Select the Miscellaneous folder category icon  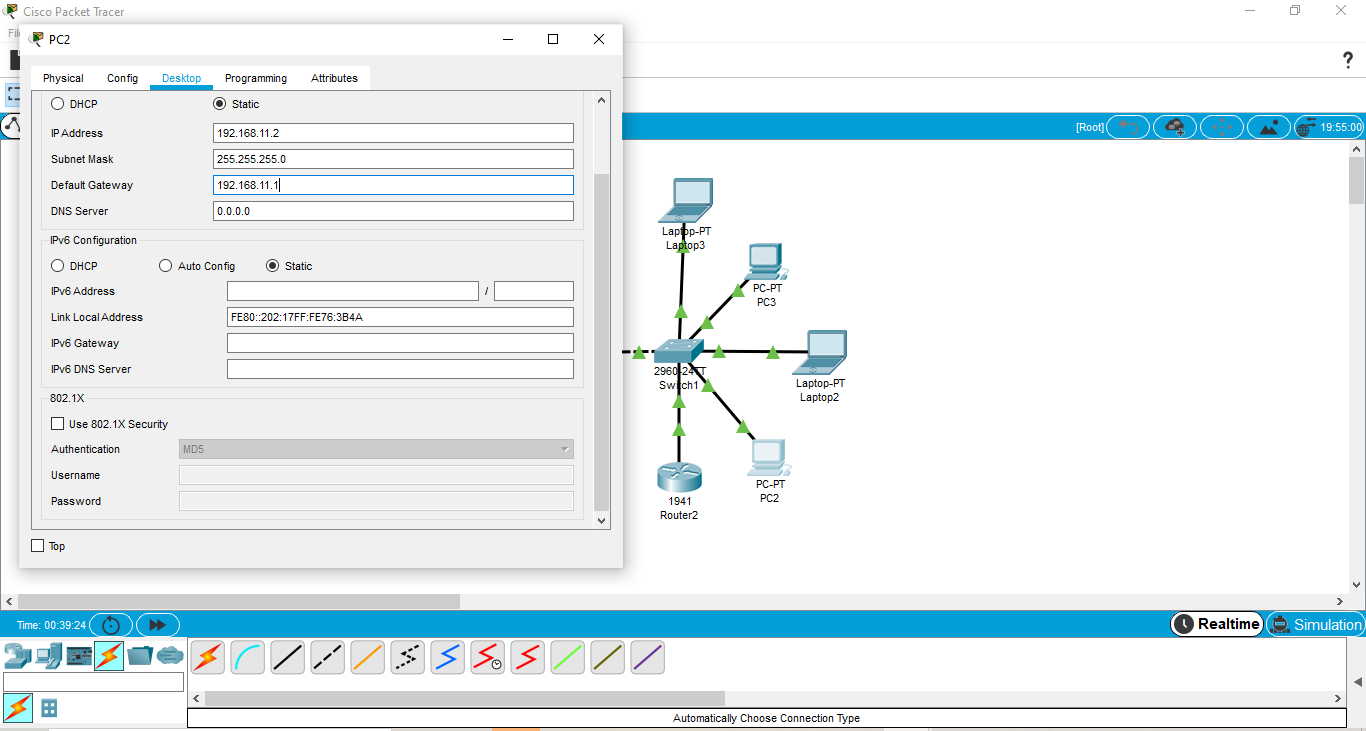pos(140,656)
